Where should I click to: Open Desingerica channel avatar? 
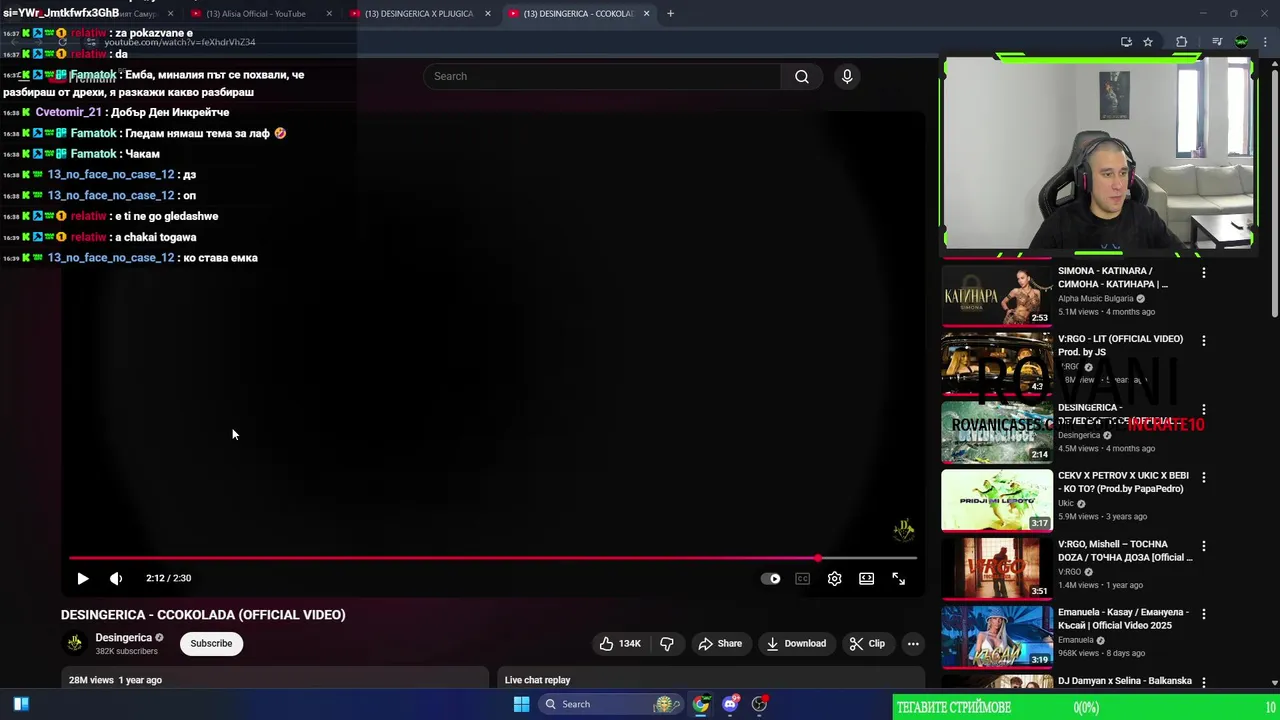[74, 643]
